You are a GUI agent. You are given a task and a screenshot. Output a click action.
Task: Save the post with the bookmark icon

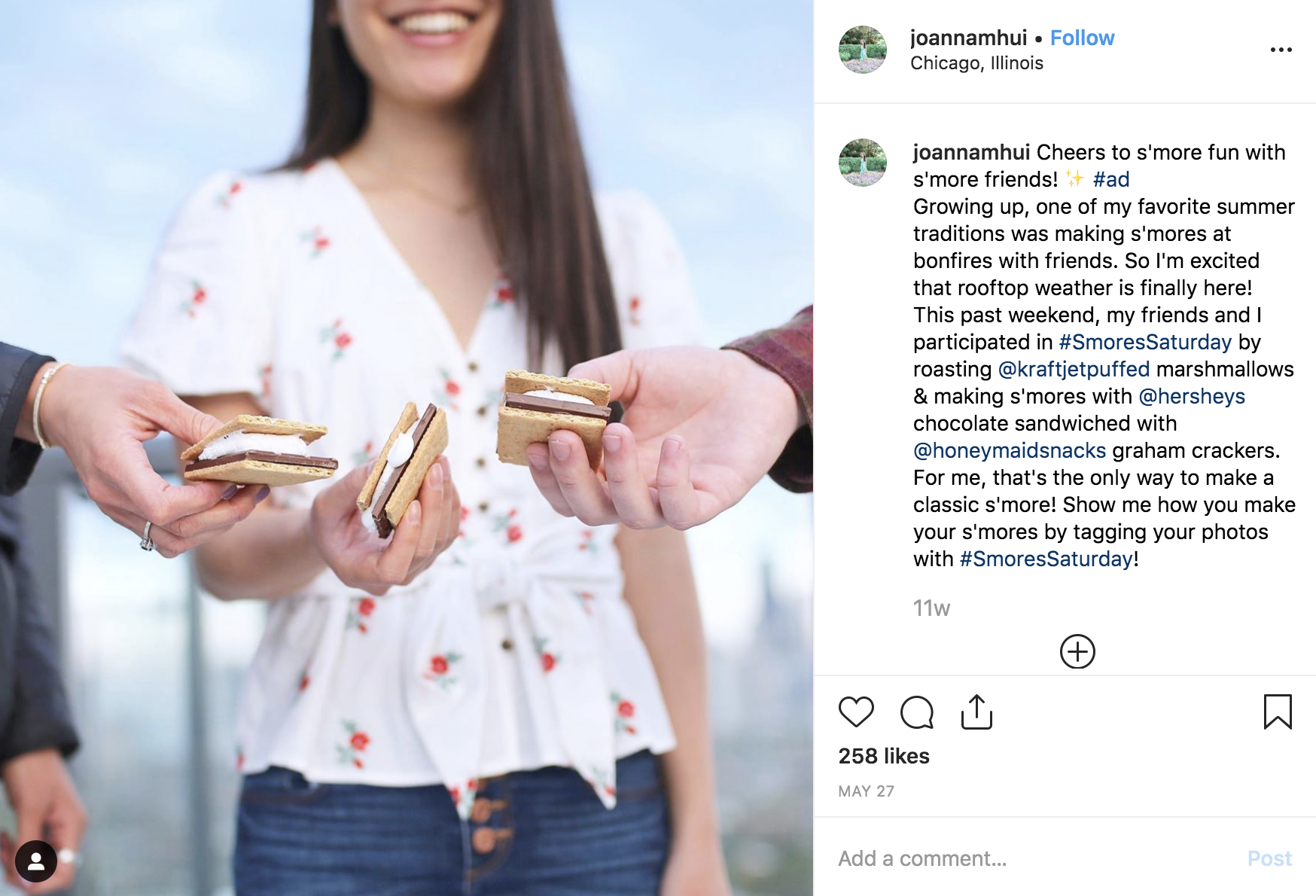[x=1278, y=712]
